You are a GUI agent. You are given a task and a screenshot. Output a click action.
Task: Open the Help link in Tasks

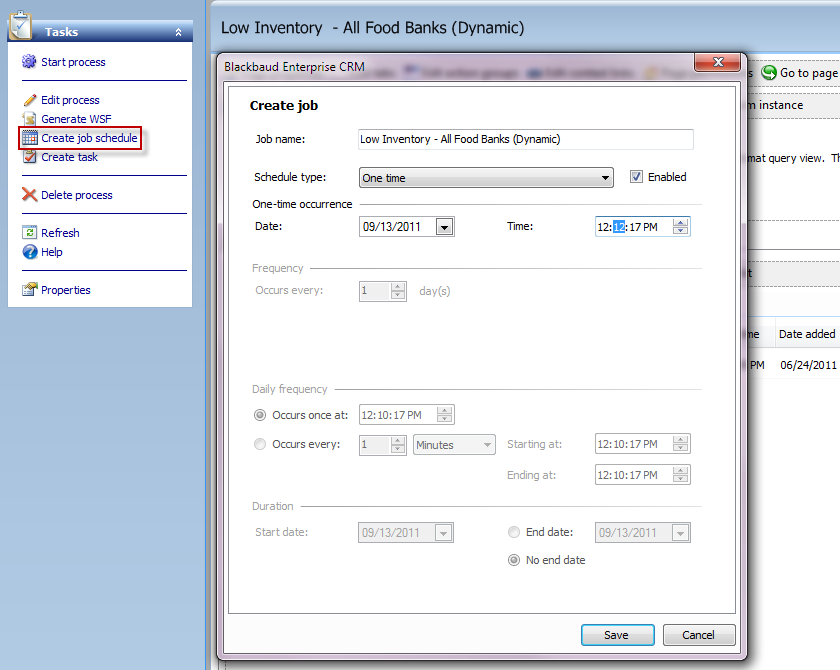(51, 252)
